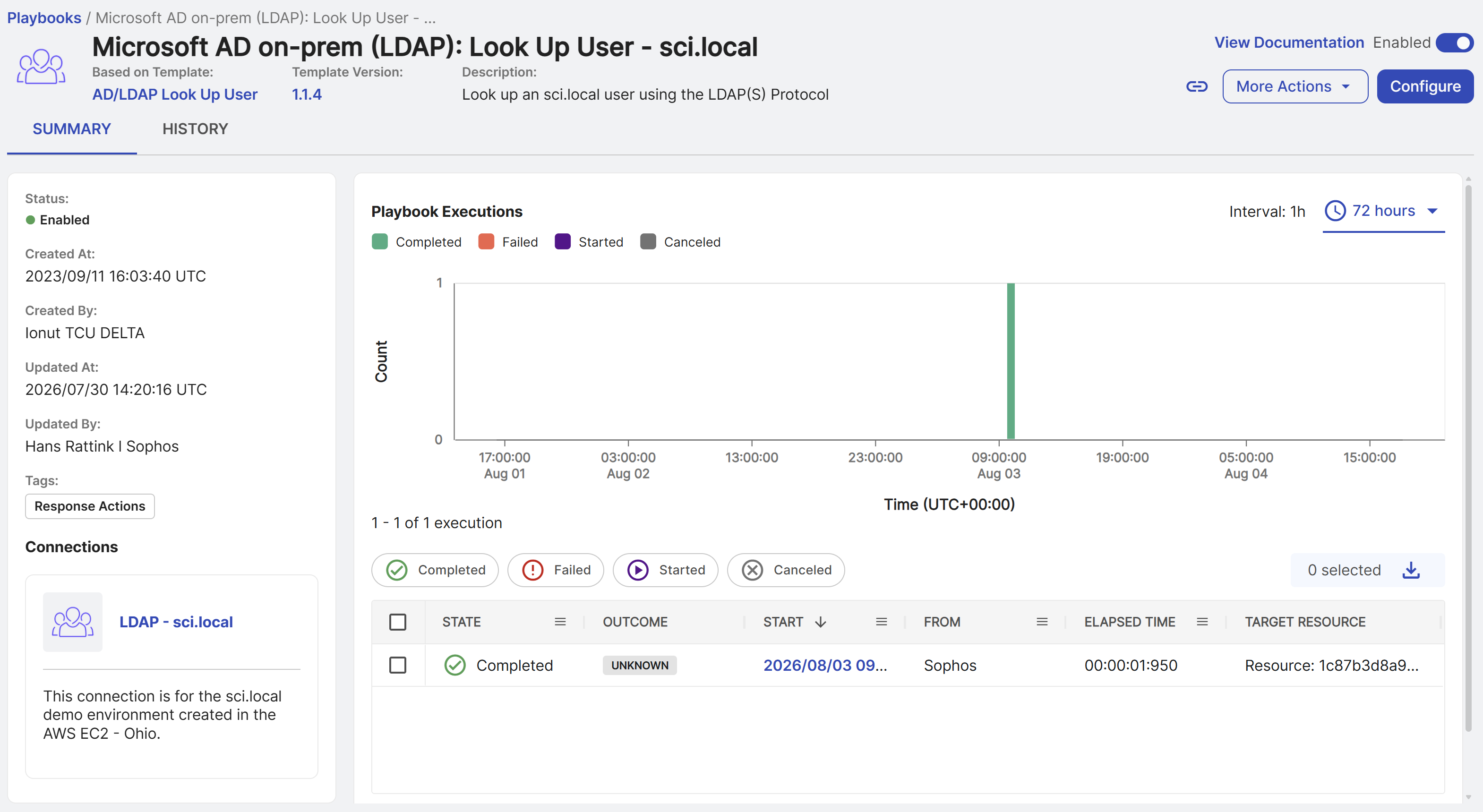Switch to the SUMMARY tab

[71, 129]
